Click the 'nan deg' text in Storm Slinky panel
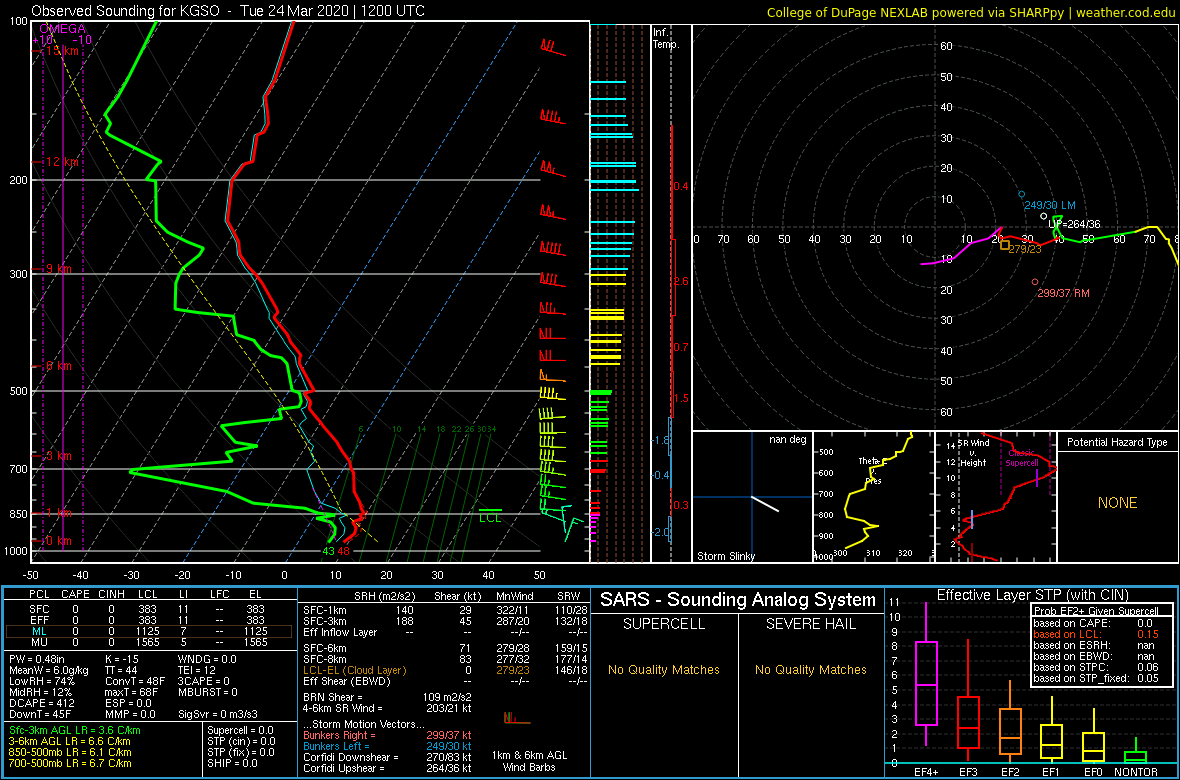Screen dimensions: 1180x780 coord(787,440)
